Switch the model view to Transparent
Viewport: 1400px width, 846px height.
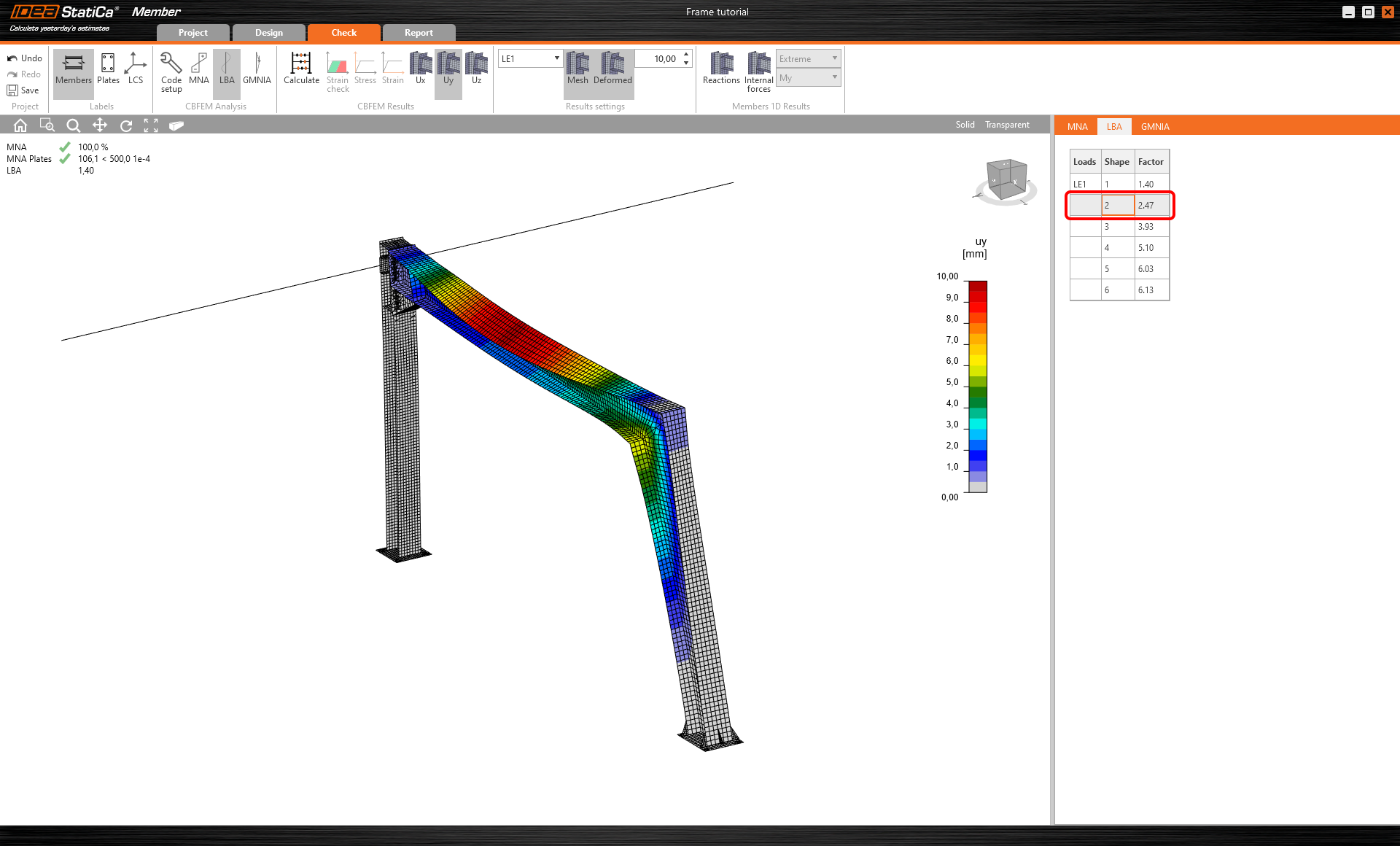[1006, 124]
